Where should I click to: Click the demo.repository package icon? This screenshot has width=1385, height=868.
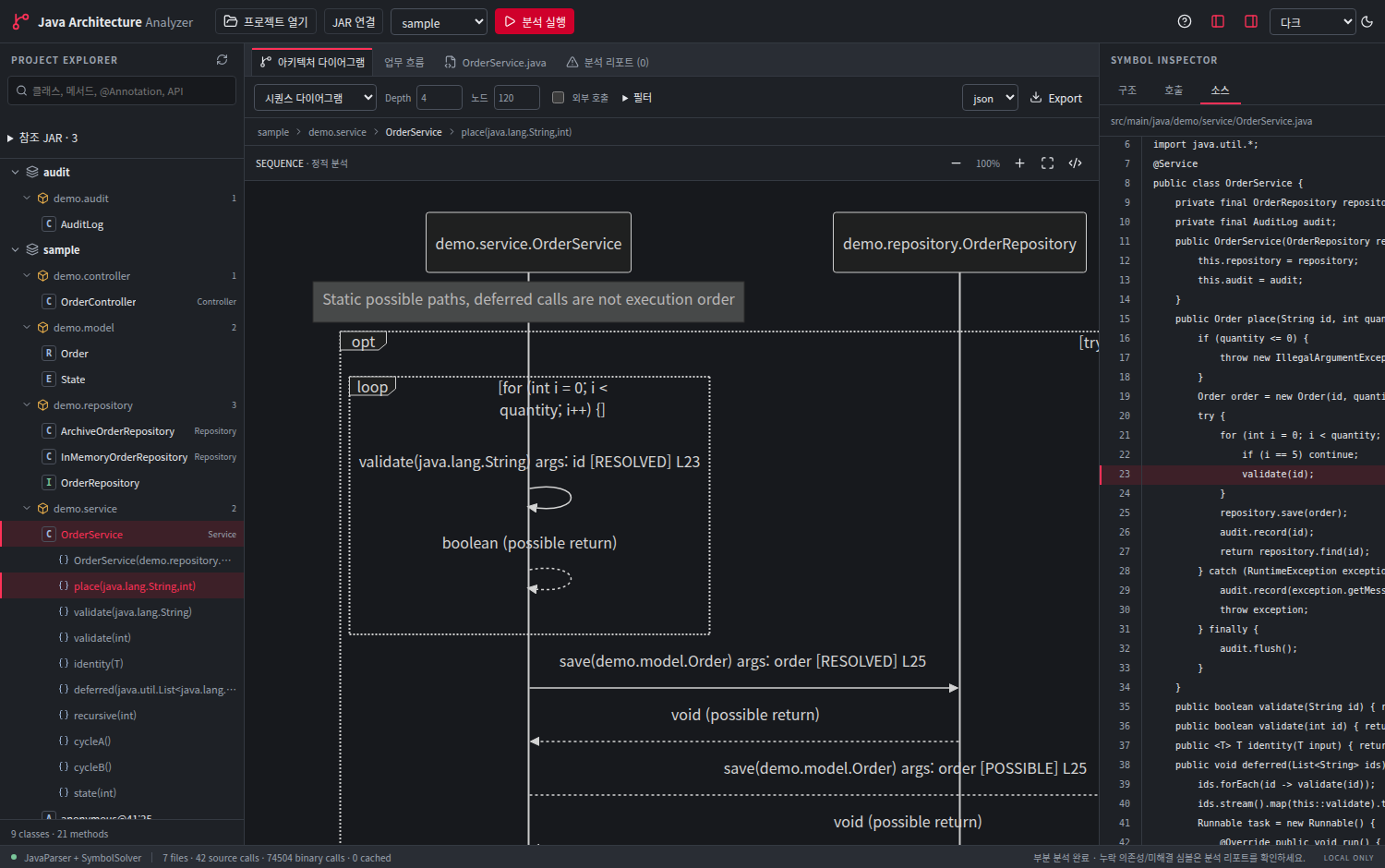42,405
